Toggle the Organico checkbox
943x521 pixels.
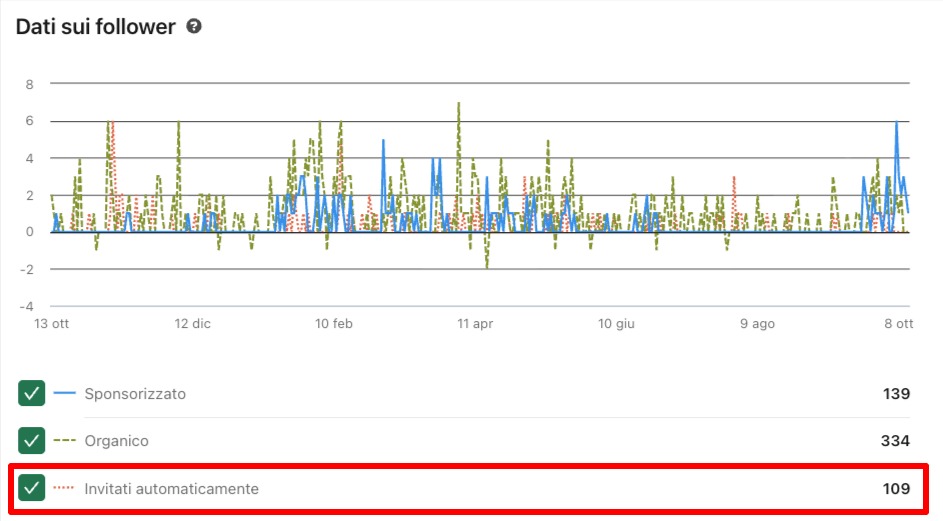click(x=32, y=440)
